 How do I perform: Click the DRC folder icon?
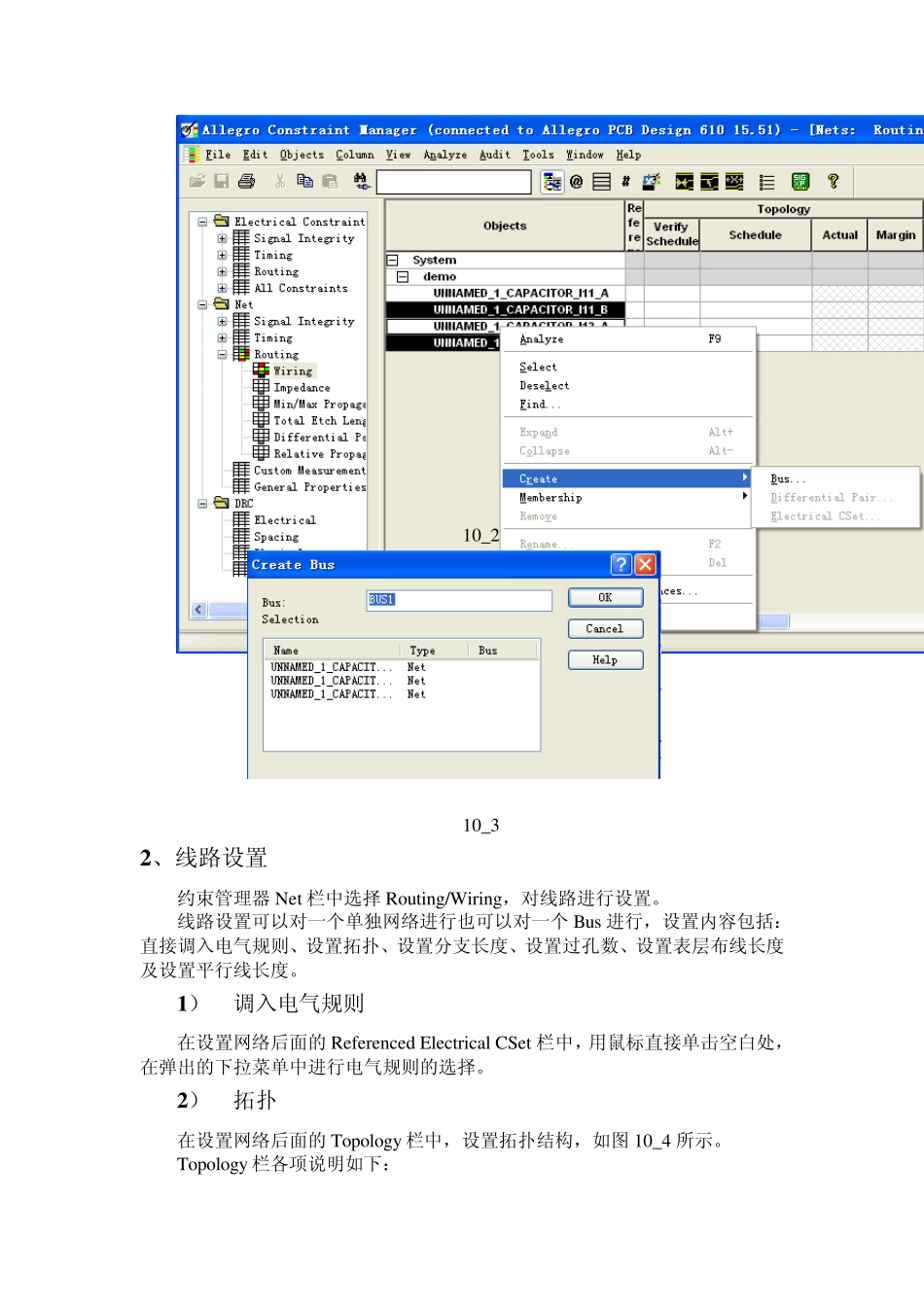click(x=222, y=503)
